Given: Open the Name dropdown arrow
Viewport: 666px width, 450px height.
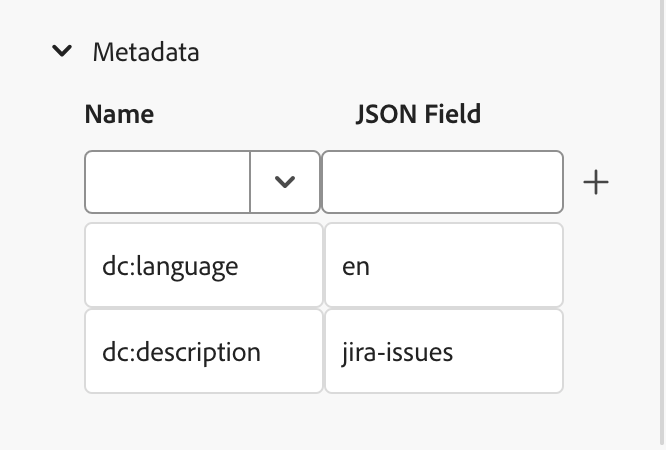Looking at the screenshot, I should click(x=285, y=182).
